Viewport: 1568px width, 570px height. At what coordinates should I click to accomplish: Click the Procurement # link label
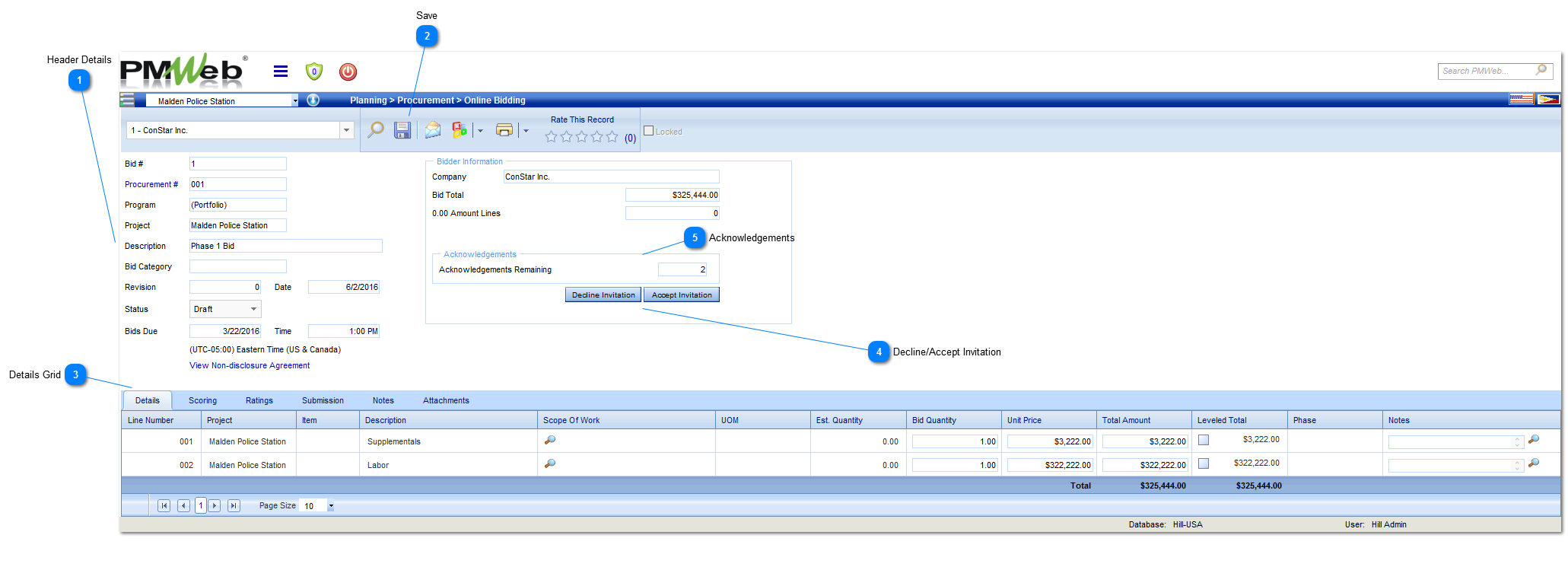(x=151, y=184)
